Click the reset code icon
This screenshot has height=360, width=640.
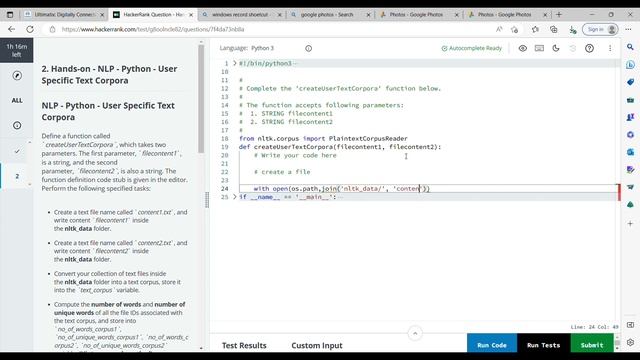[x=573, y=48]
